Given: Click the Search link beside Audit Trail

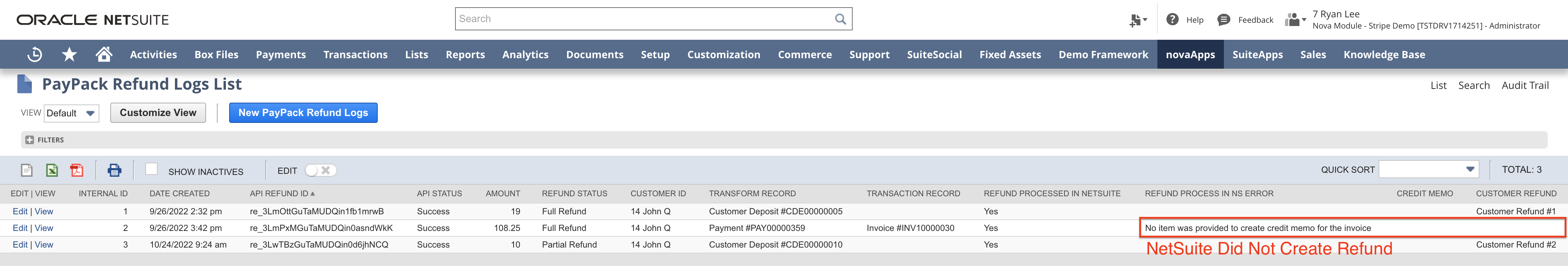Looking at the screenshot, I should coord(1474,85).
